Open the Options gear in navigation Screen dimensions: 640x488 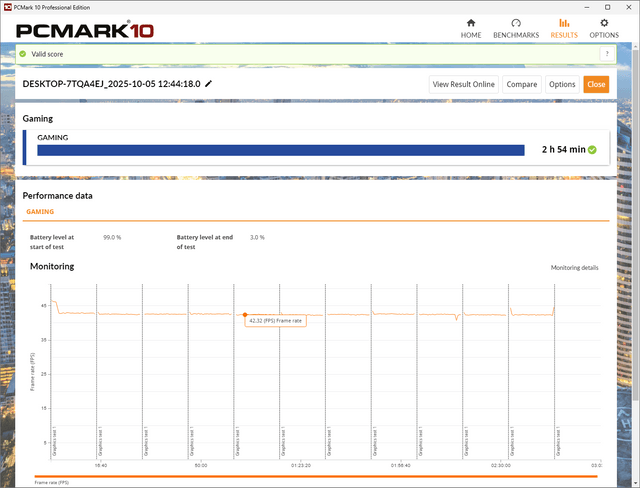point(604,29)
